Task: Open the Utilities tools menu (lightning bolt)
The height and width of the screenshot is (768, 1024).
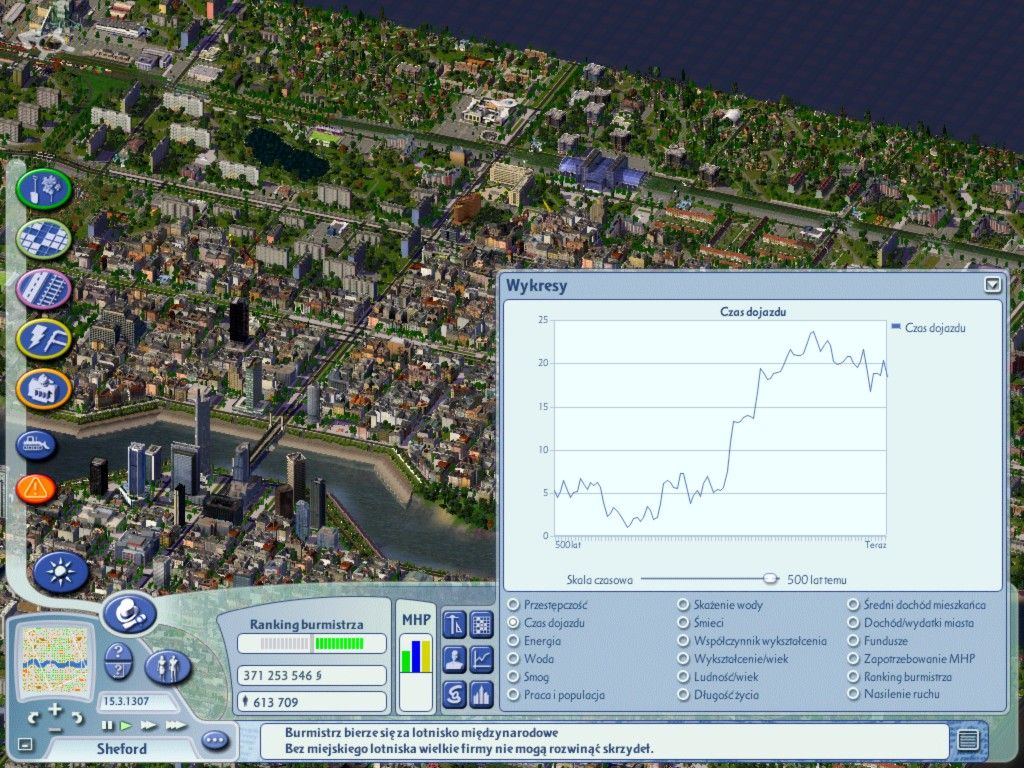Action: (44, 338)
